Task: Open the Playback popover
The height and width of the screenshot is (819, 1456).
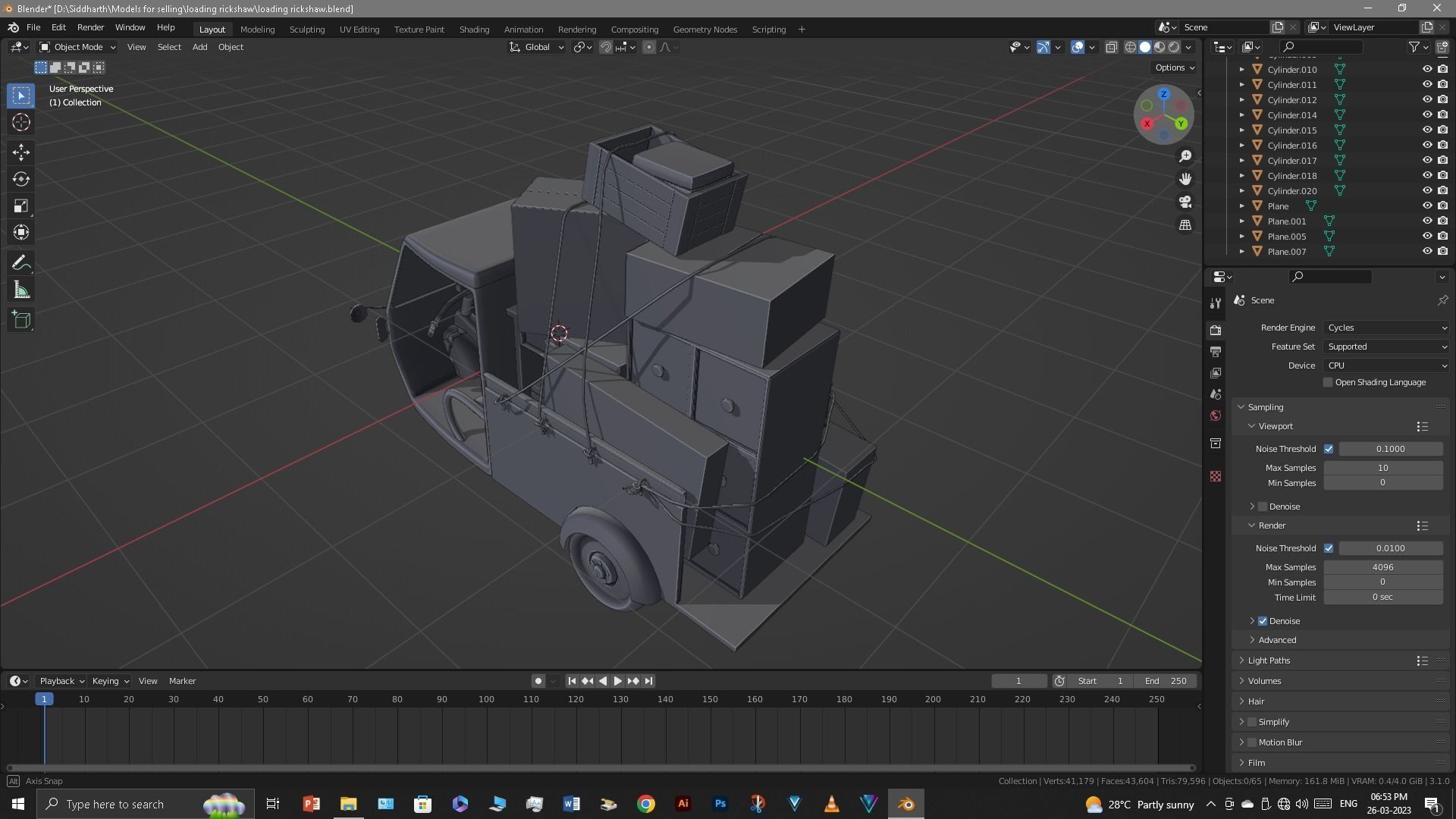Action: tap(61, 681)
